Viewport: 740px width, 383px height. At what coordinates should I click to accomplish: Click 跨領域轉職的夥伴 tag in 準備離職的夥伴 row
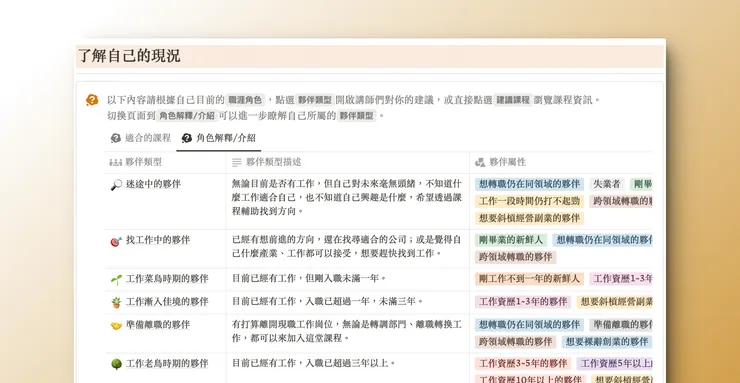coord(515,342)
